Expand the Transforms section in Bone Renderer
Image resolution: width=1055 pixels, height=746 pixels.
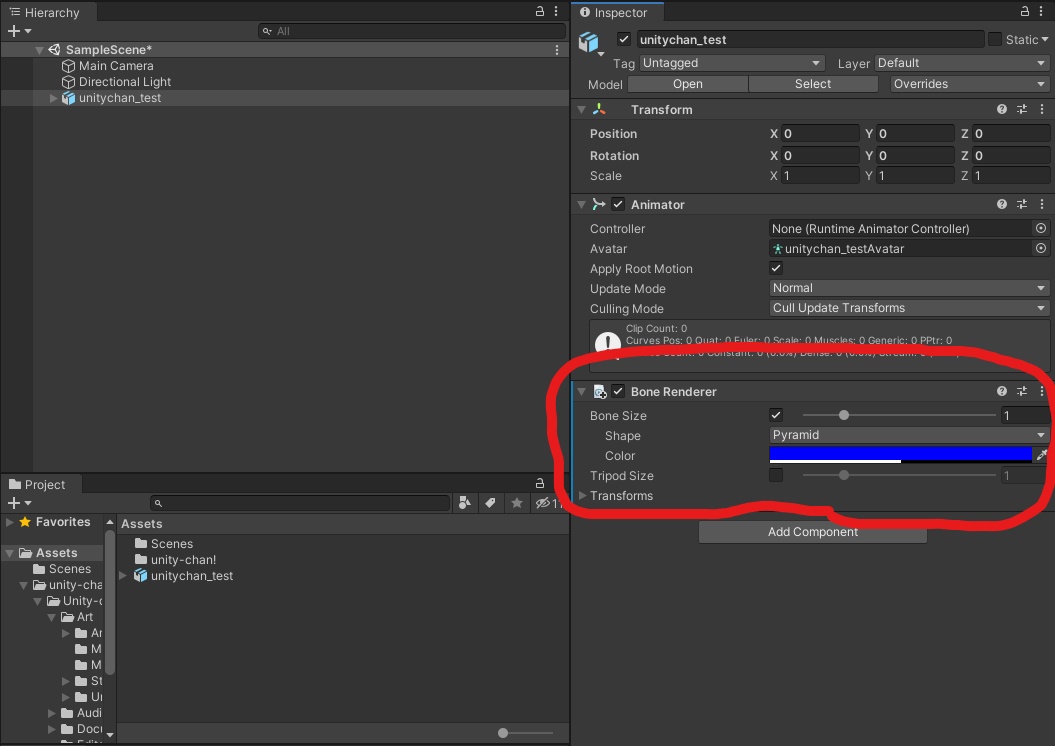[x=582, y=495]
